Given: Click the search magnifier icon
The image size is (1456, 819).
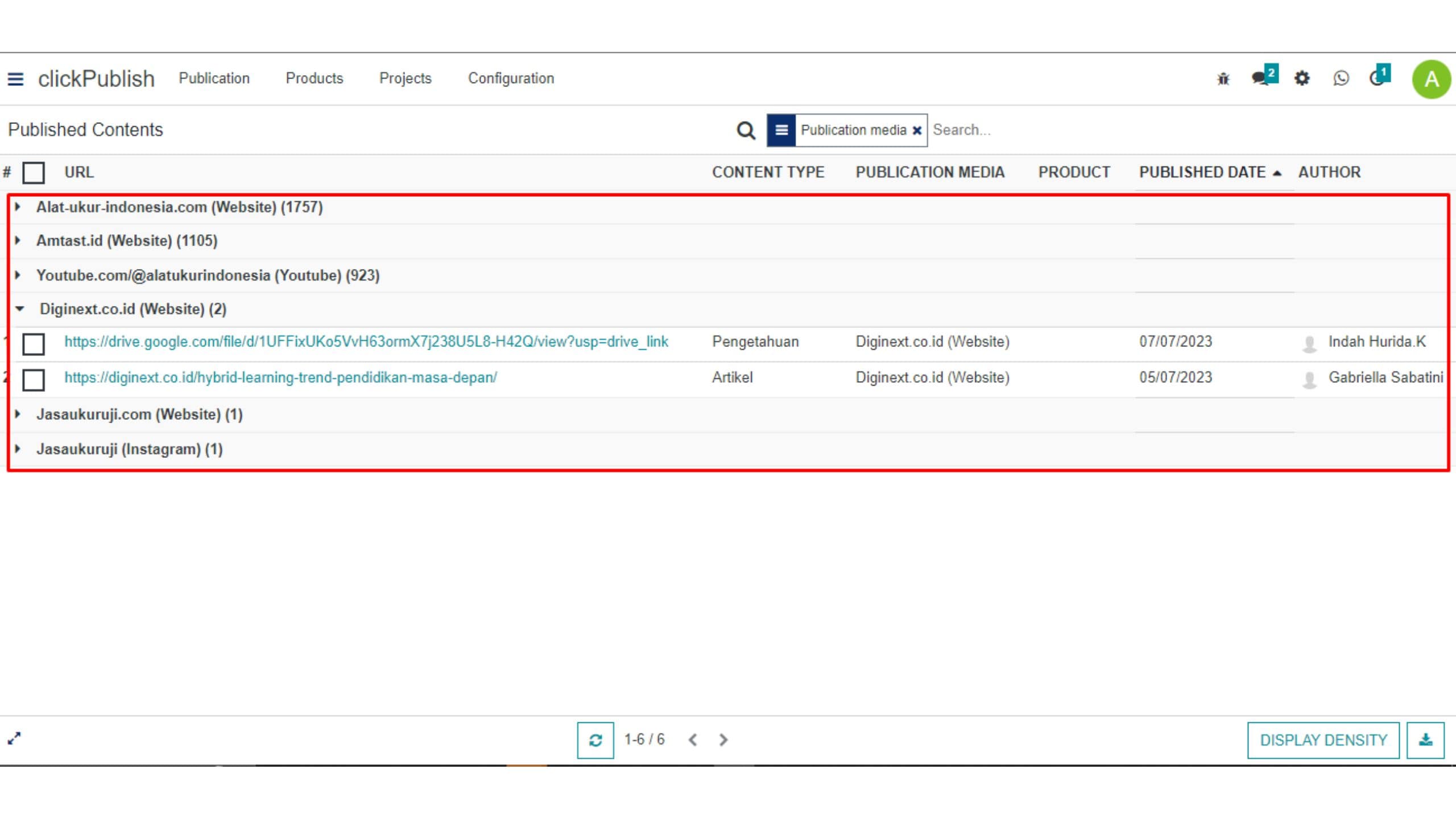Looking at the screenshot, I should tap(746, 130).
